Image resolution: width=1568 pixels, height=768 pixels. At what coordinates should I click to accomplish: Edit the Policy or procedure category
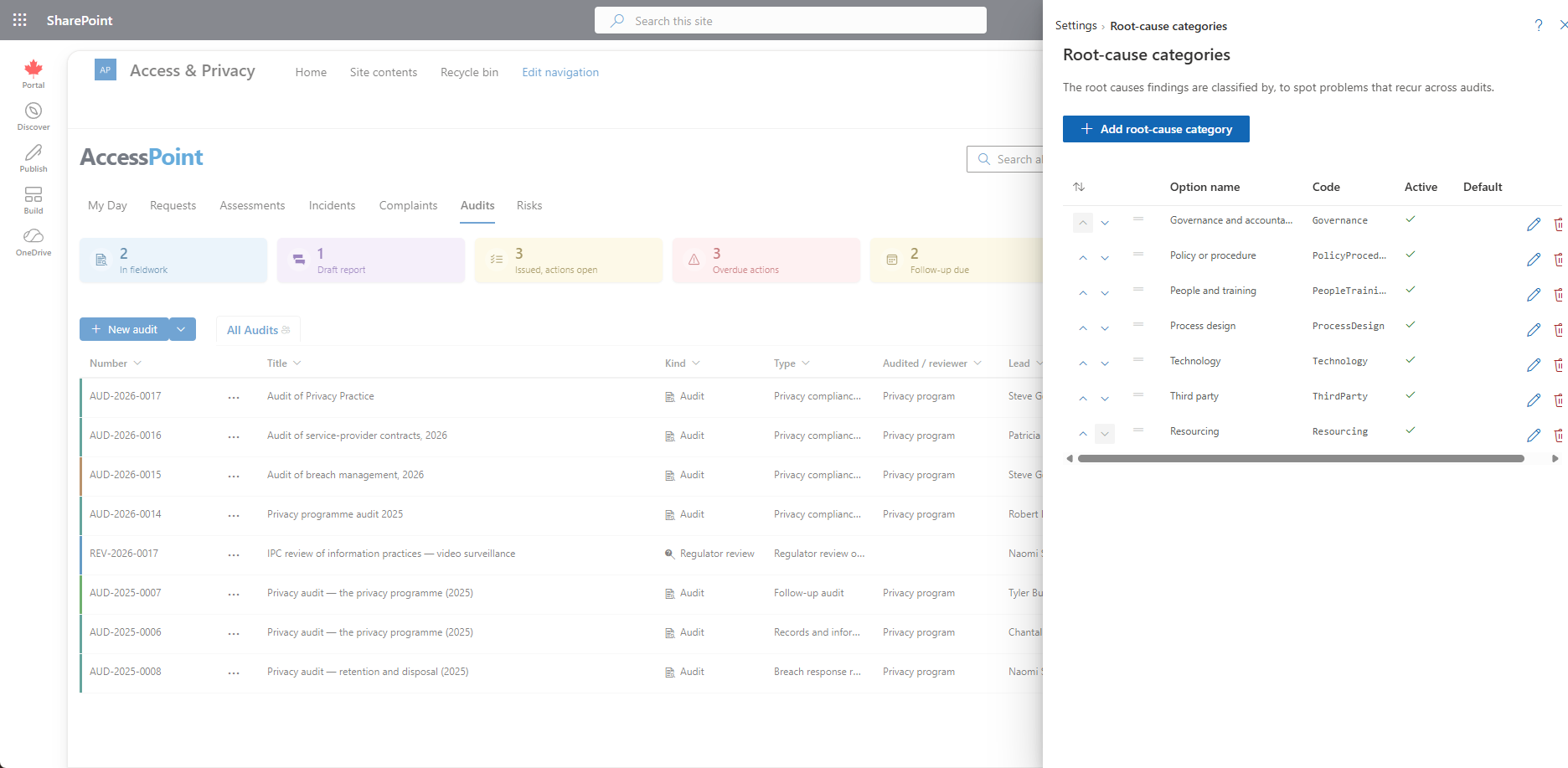click(x=1534, y=260)
